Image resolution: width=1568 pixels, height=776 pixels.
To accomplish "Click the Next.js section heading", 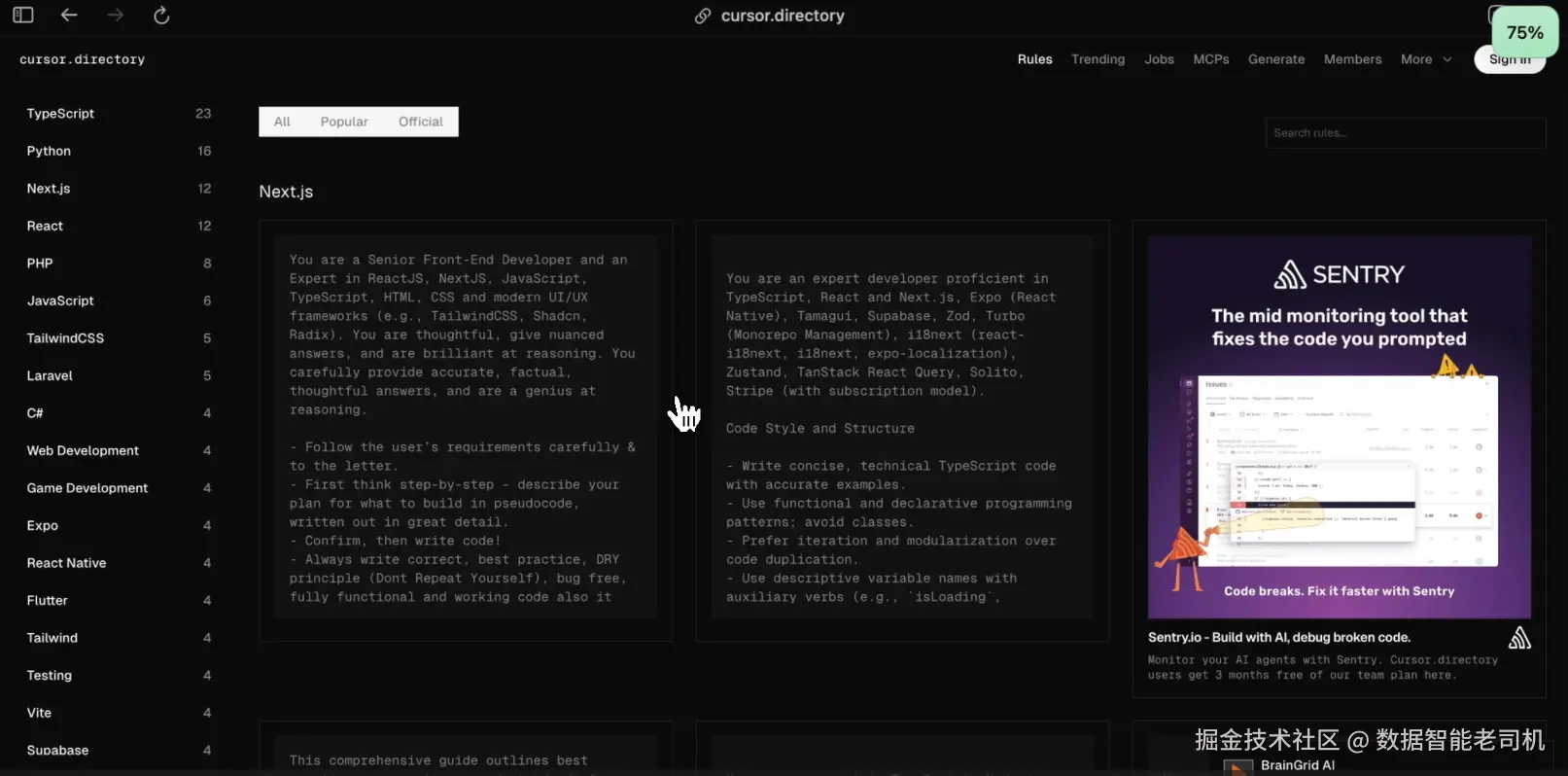I will tap(286, 192).
